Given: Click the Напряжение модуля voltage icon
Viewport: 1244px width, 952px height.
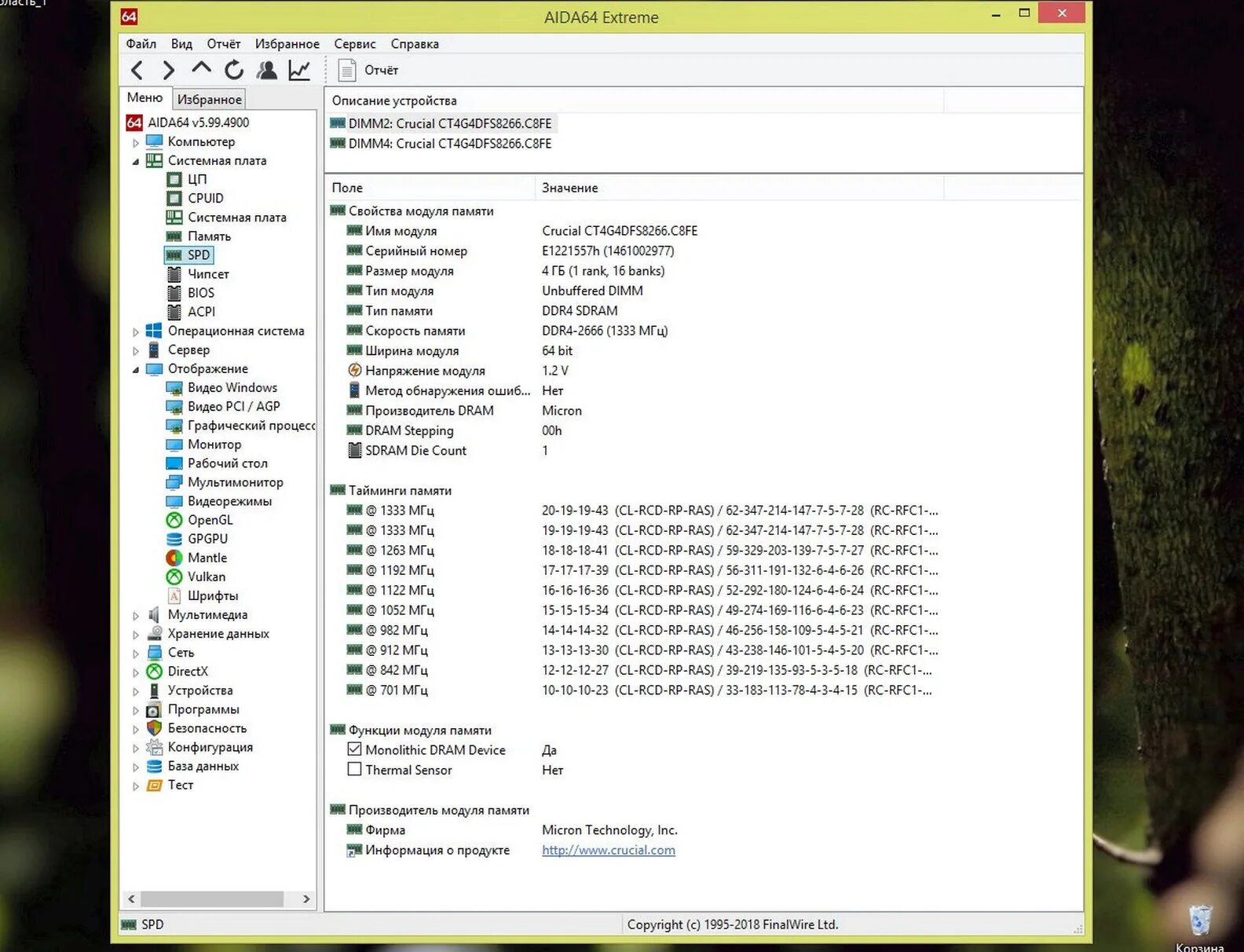Looking at the screenshot, I should pyautogui.click(x=355, y=371).
